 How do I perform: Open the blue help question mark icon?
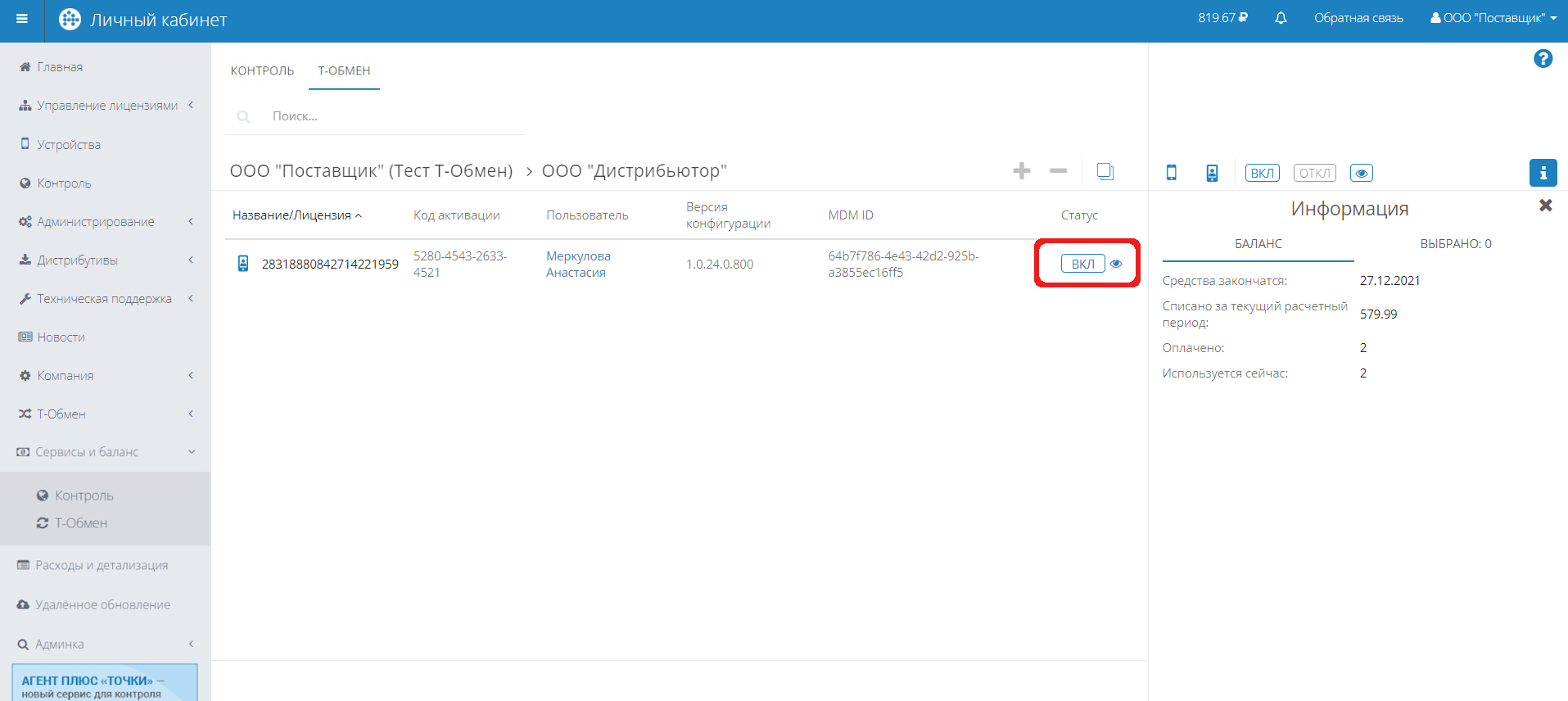[1543, 59]
